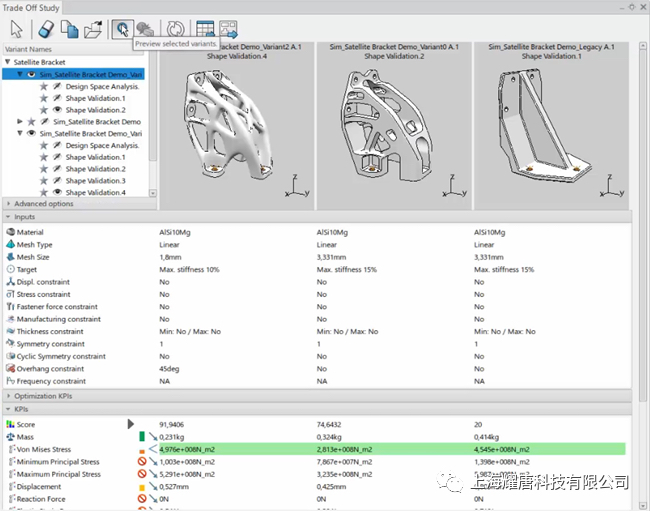The height and width of the screenshot is (511, 650).
Task: Click the Overhang constraint row icon
Action: 10,368
